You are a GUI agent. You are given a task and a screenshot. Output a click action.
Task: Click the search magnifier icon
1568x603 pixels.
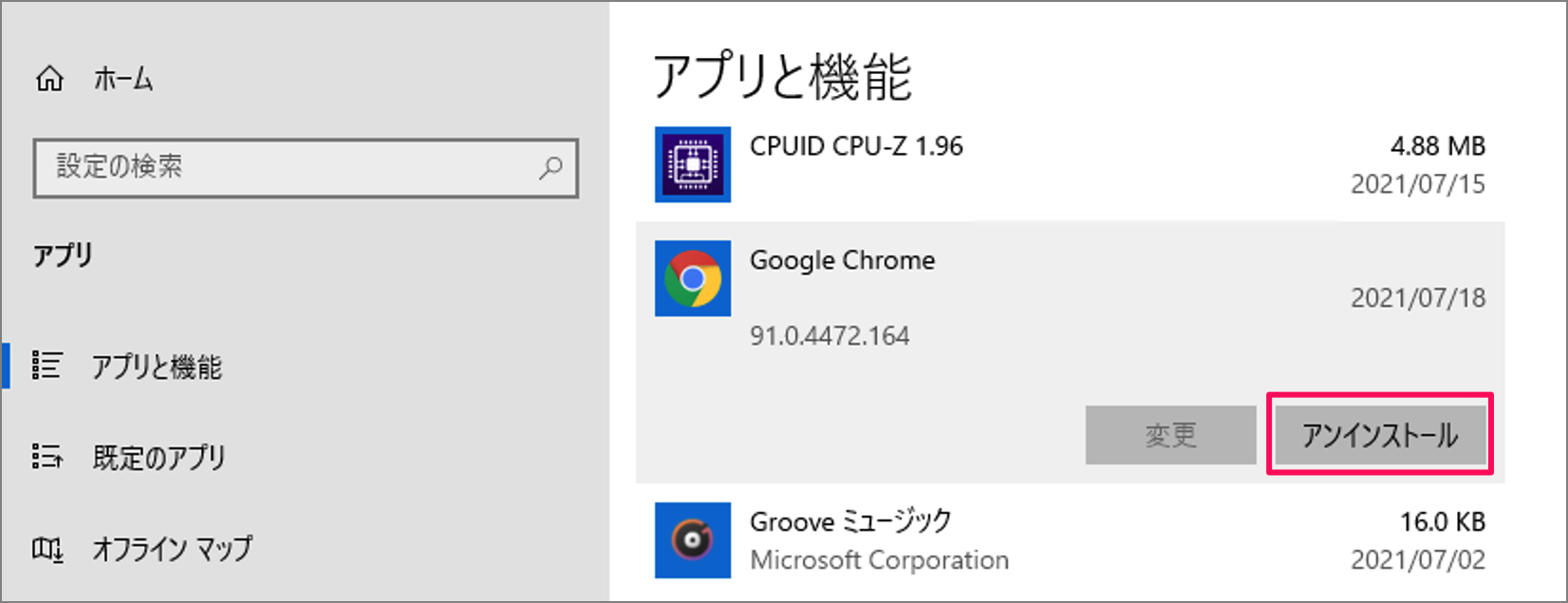click(551, 169)
